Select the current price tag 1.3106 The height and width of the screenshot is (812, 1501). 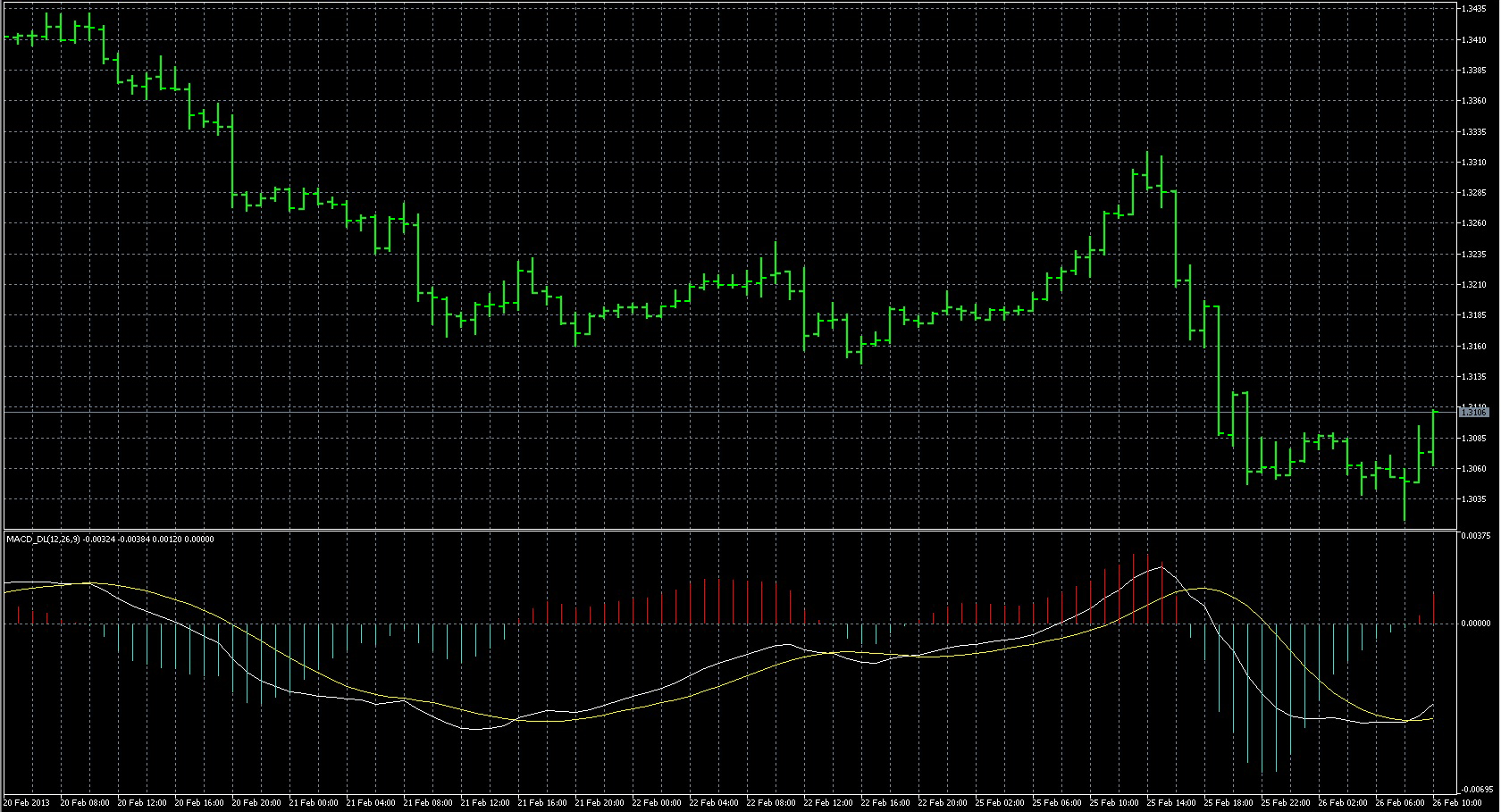(1472, 413)
